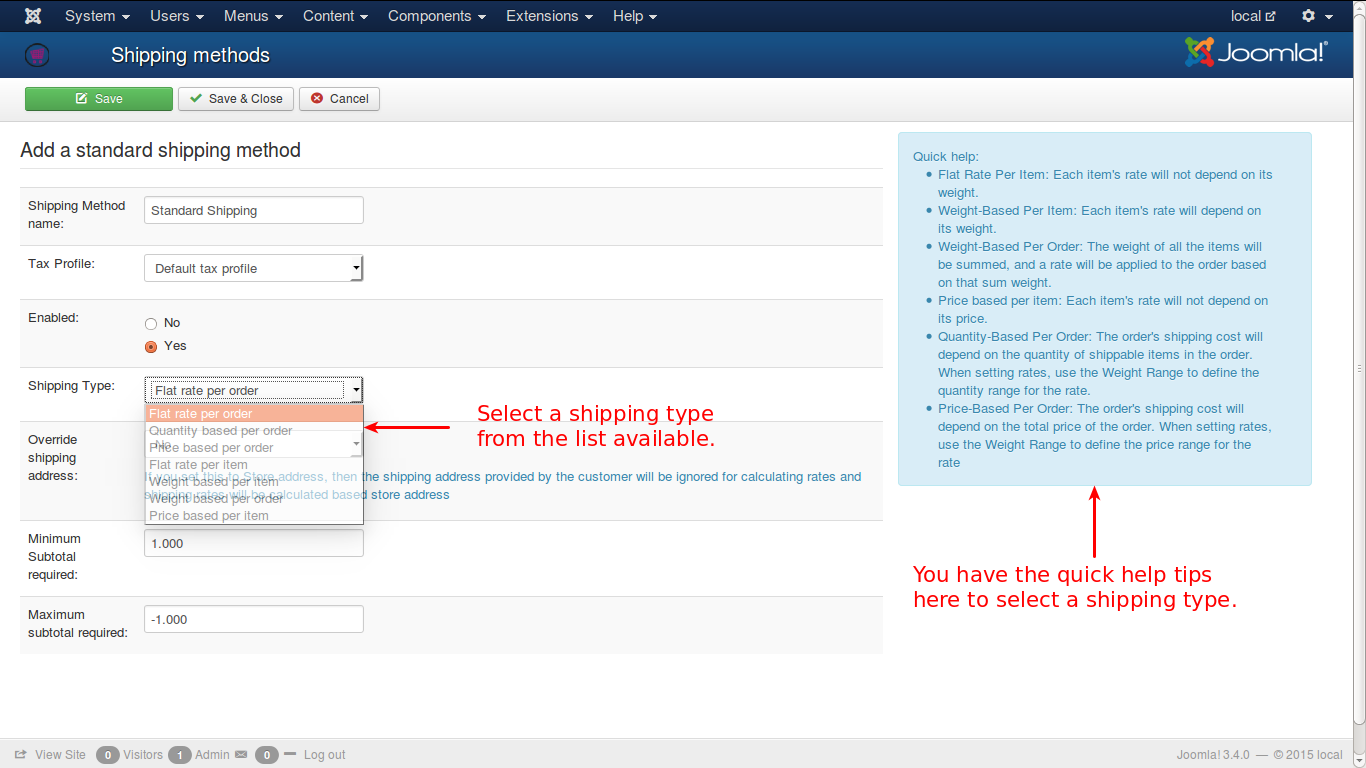This screenshot has height=768, width=1366.
Task: Click the View Site icon in footer
Action: 21,755
